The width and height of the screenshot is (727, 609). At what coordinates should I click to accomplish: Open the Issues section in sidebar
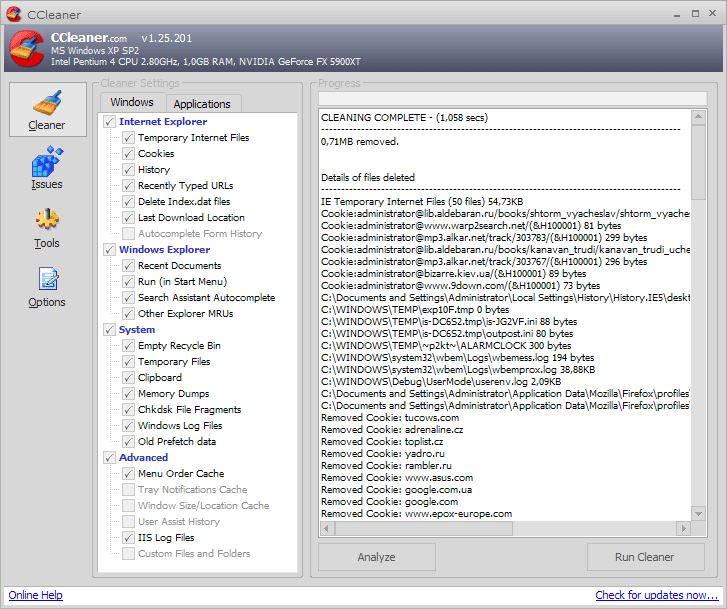coord(47,168)
